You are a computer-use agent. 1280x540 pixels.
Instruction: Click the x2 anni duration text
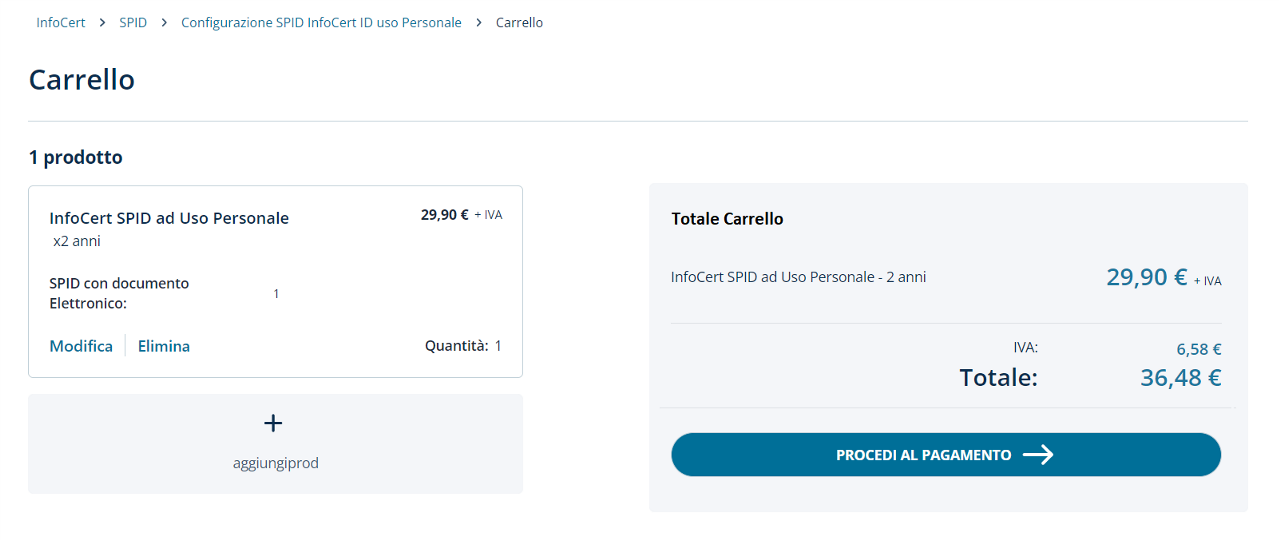77,241
